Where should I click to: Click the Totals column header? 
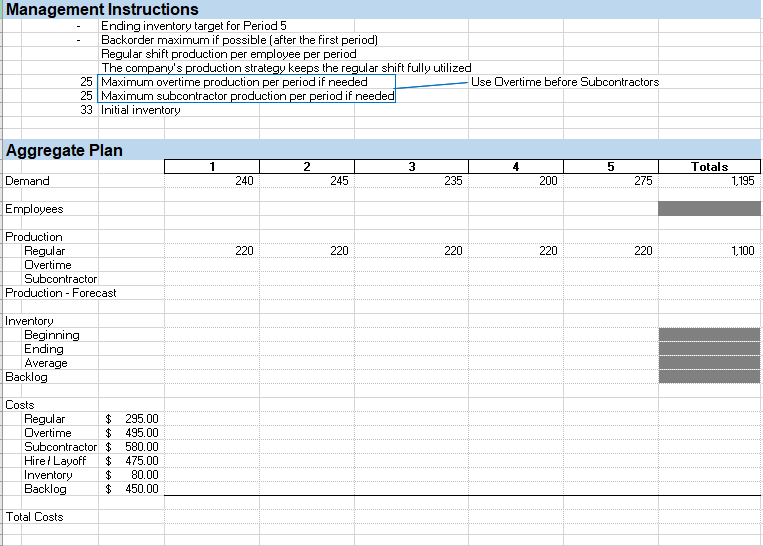pos(709,166)
